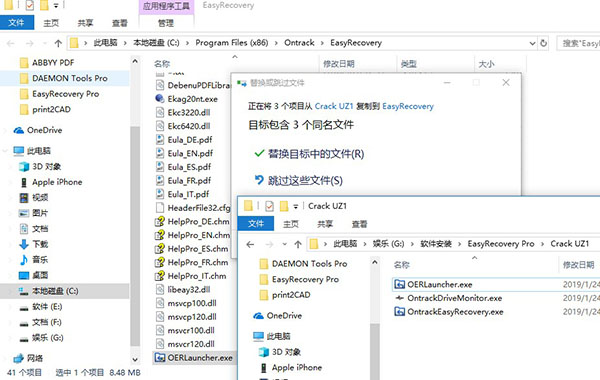Open the 共享 tab in Crack UZ1 window
The height and width of the screenshot is (380, 600).
coord(325,224)
